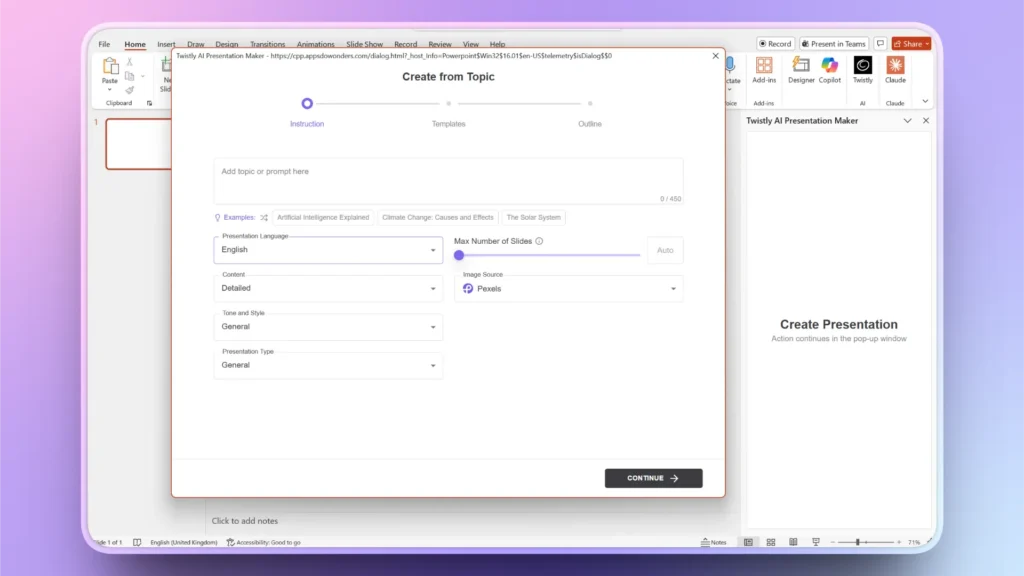Open the Presentation Language dropdown
1024x576 pixels.
(328, 250)
